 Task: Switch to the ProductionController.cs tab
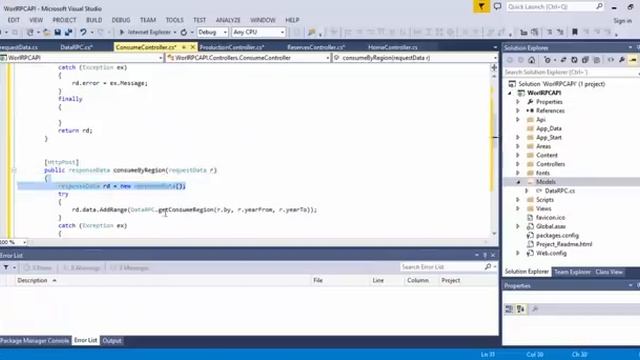(x=232, y=47)
